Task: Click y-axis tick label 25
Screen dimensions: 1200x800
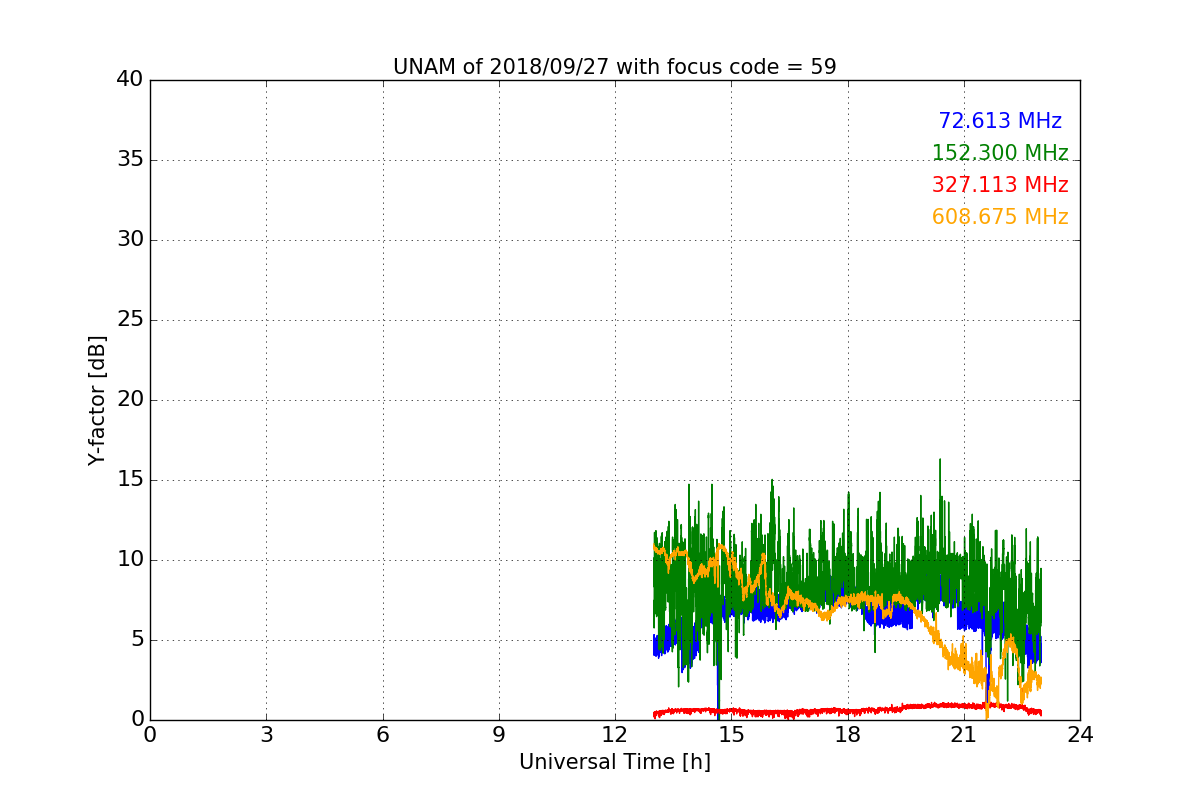Action: pos(130,320)
